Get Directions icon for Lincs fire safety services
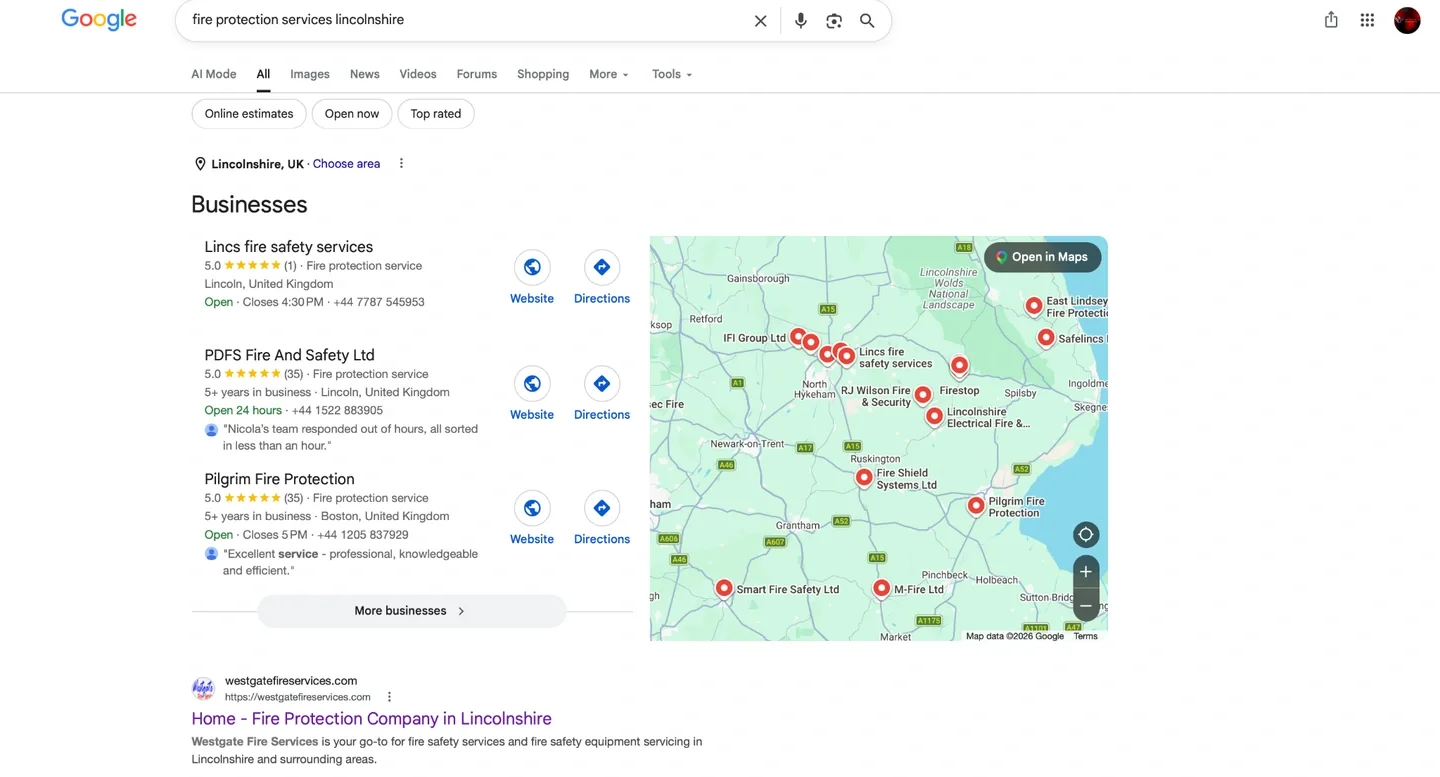Viewport: 1440px width, 777px height. click(x=602, y=267)
